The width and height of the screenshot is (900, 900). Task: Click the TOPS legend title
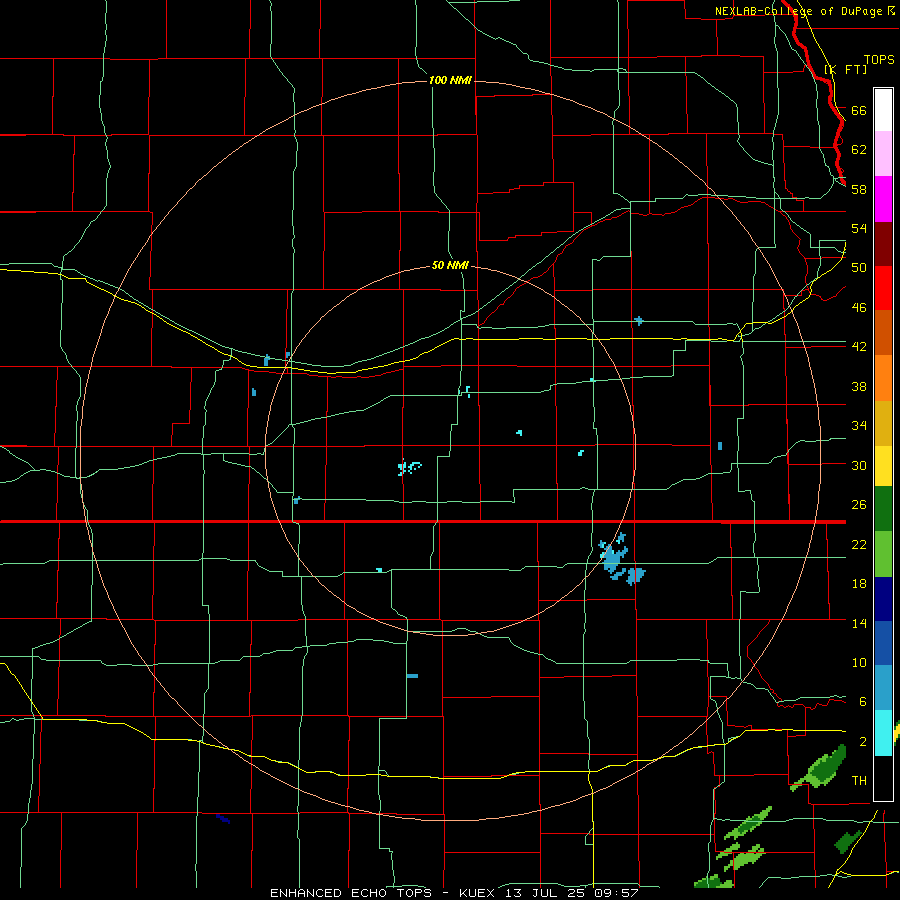point(879,60)
